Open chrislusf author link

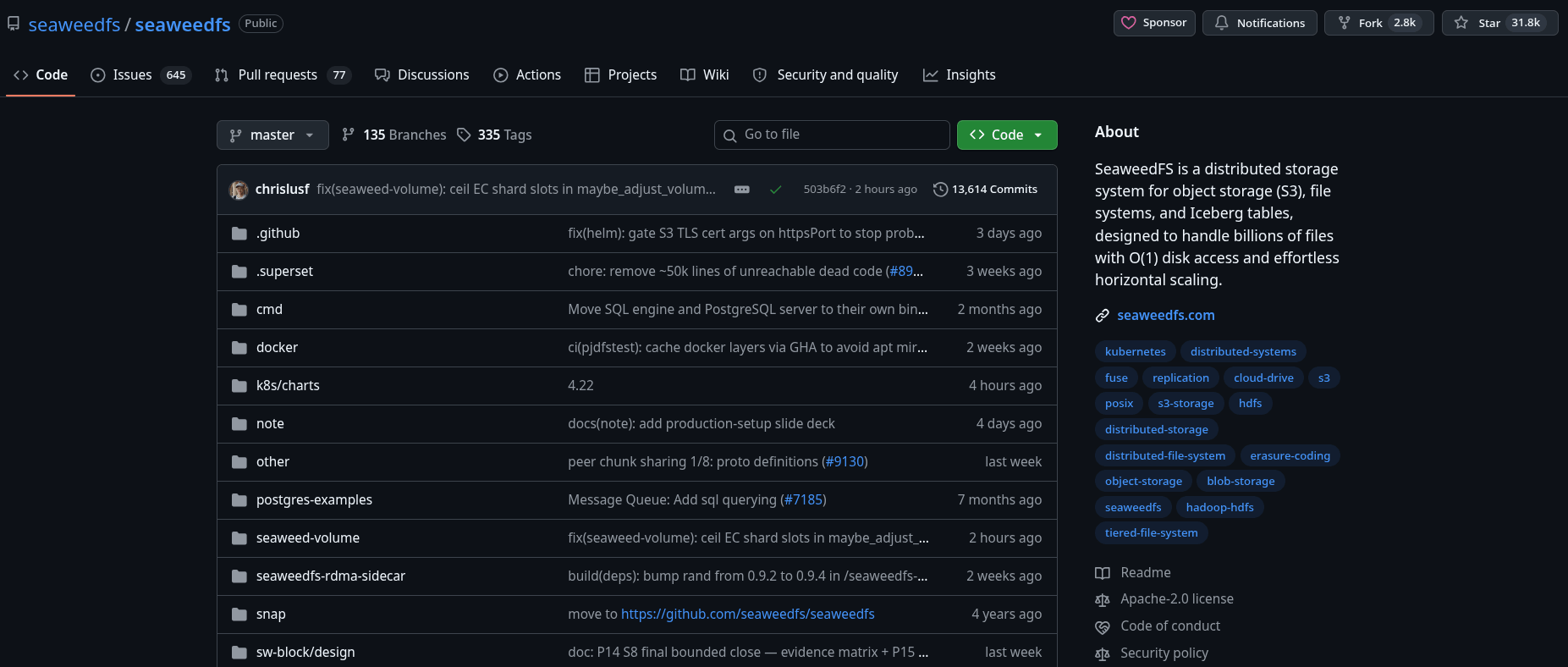point(282,190)
